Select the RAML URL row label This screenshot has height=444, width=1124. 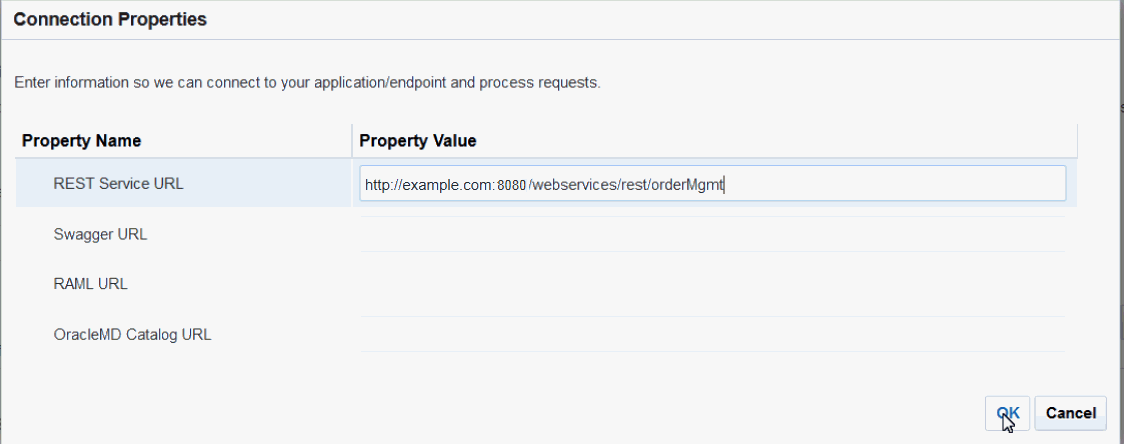click(x=90, y=283)
